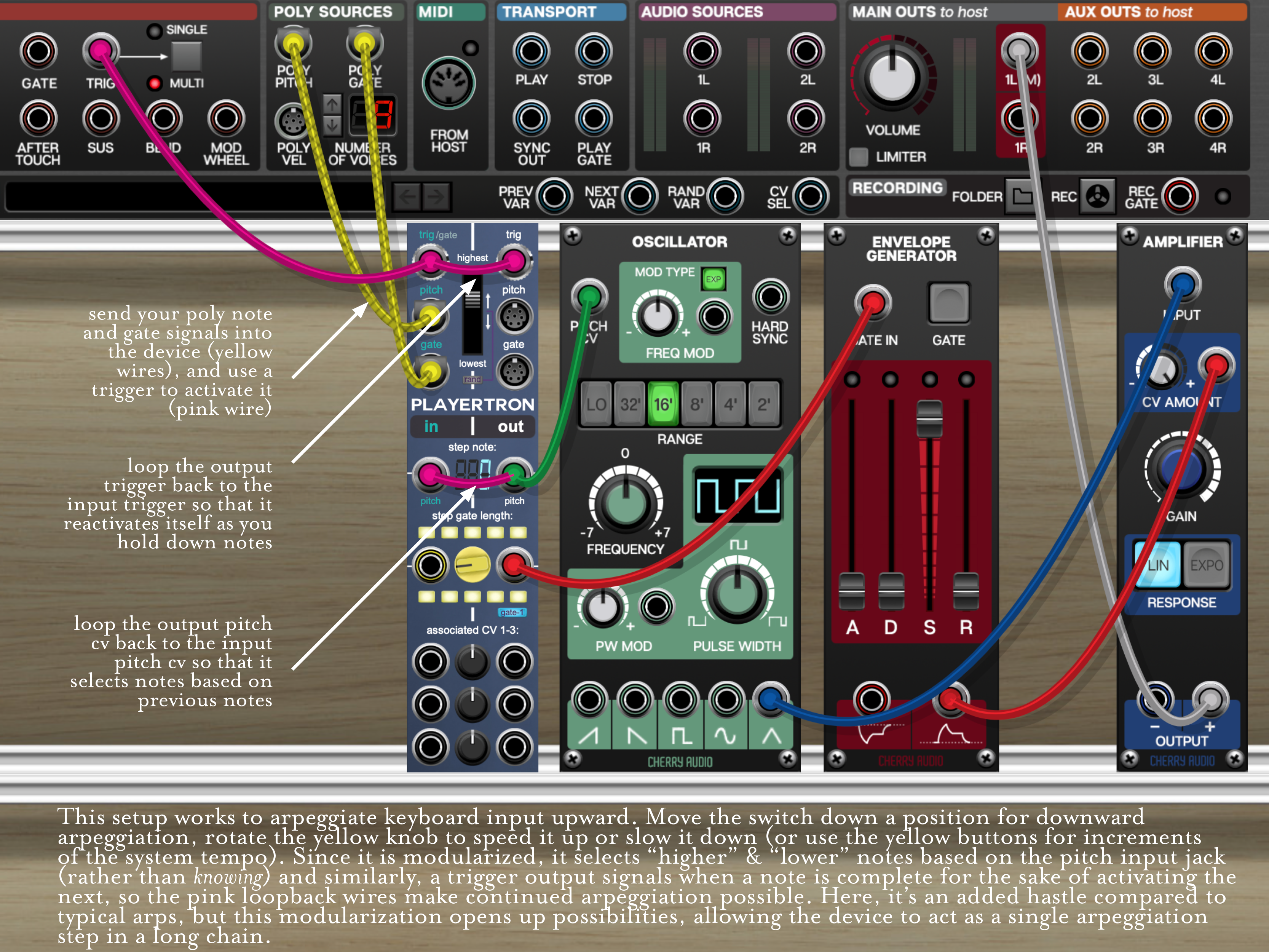Open the recording FOLDER icon
Image resolution: width=1269 pixels, height=952 pixels.
(x=1021, y=197)
